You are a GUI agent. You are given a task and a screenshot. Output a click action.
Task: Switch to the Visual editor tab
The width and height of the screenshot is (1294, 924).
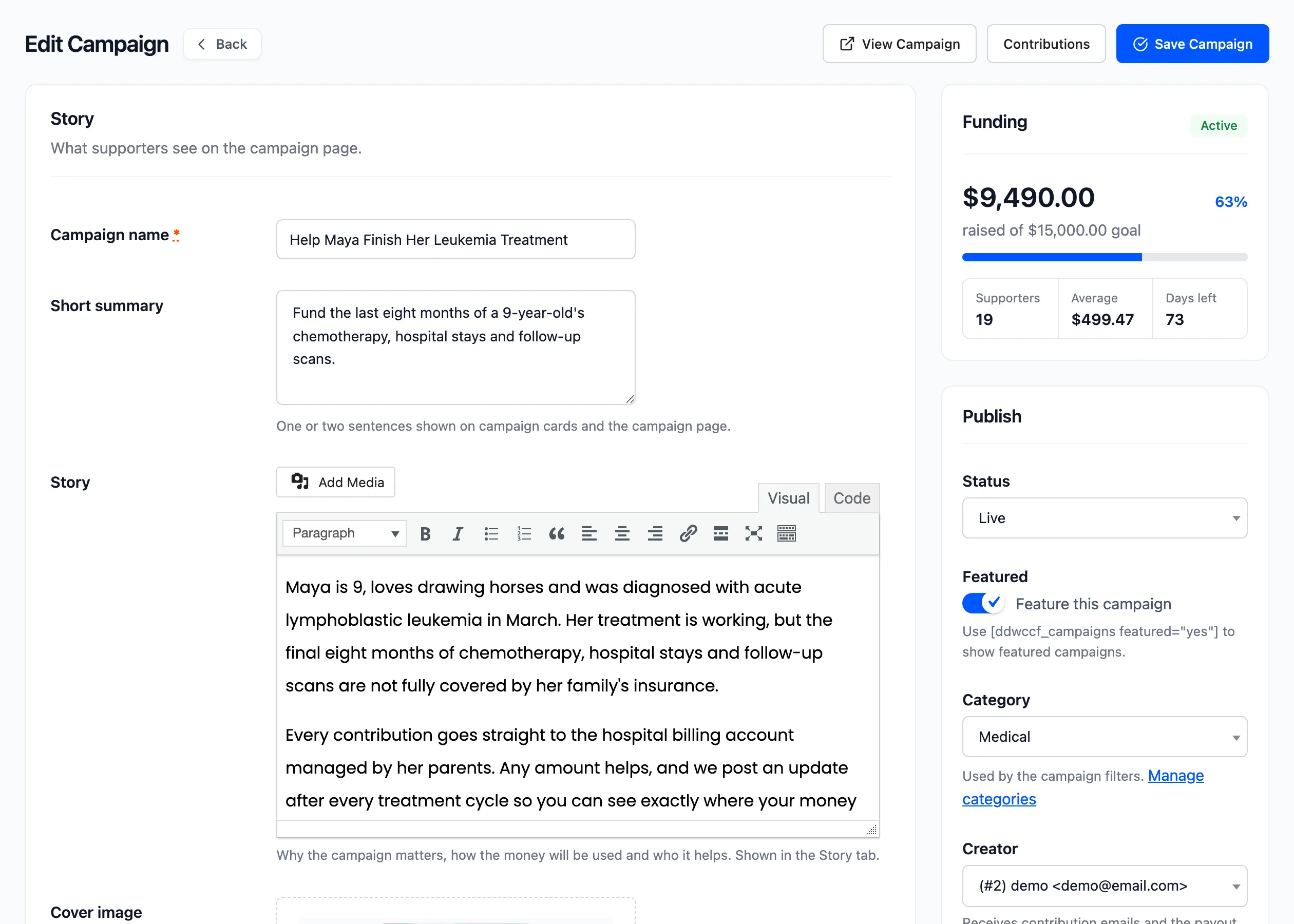pos(788,498)
